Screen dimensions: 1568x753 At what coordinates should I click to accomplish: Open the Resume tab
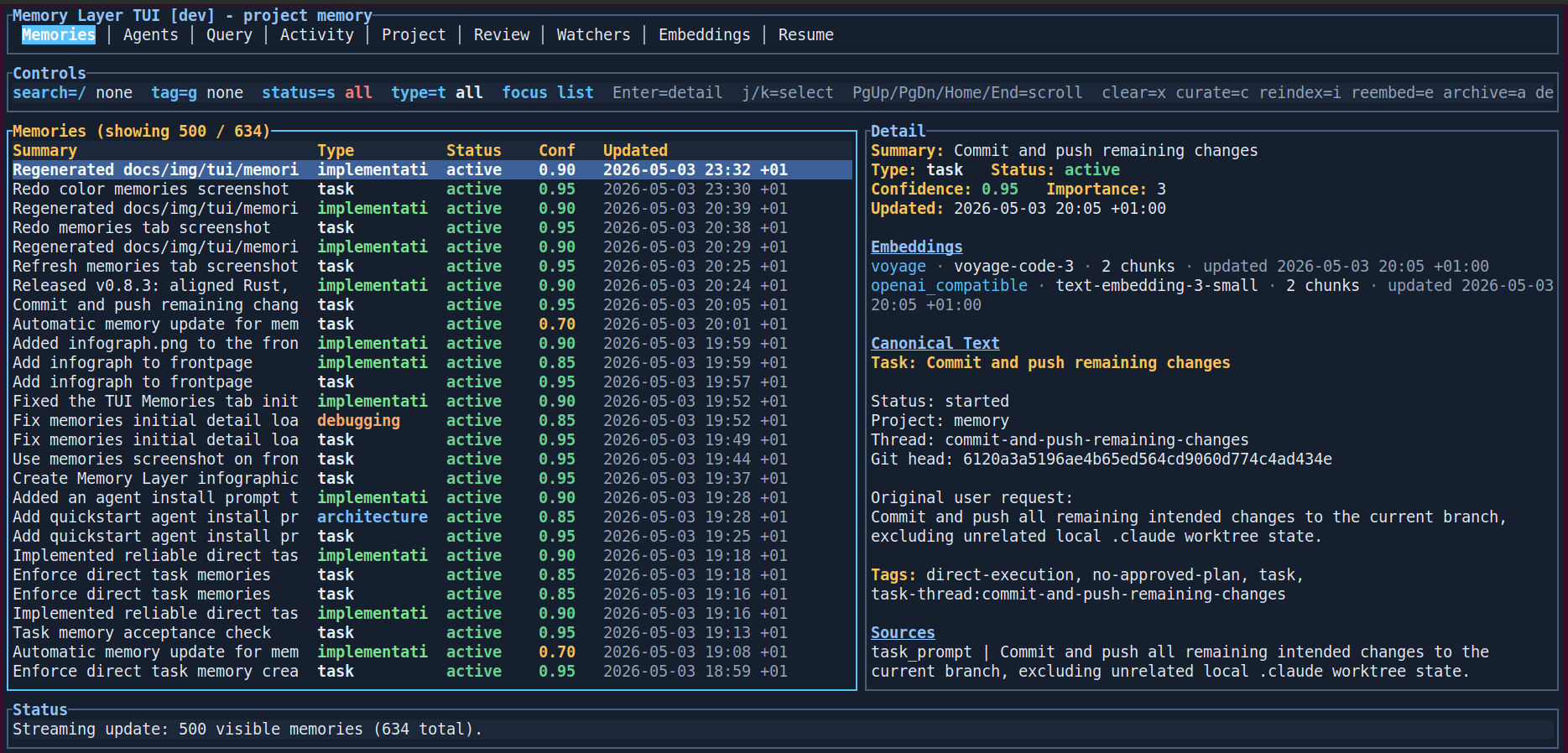(x=806, y=34)
